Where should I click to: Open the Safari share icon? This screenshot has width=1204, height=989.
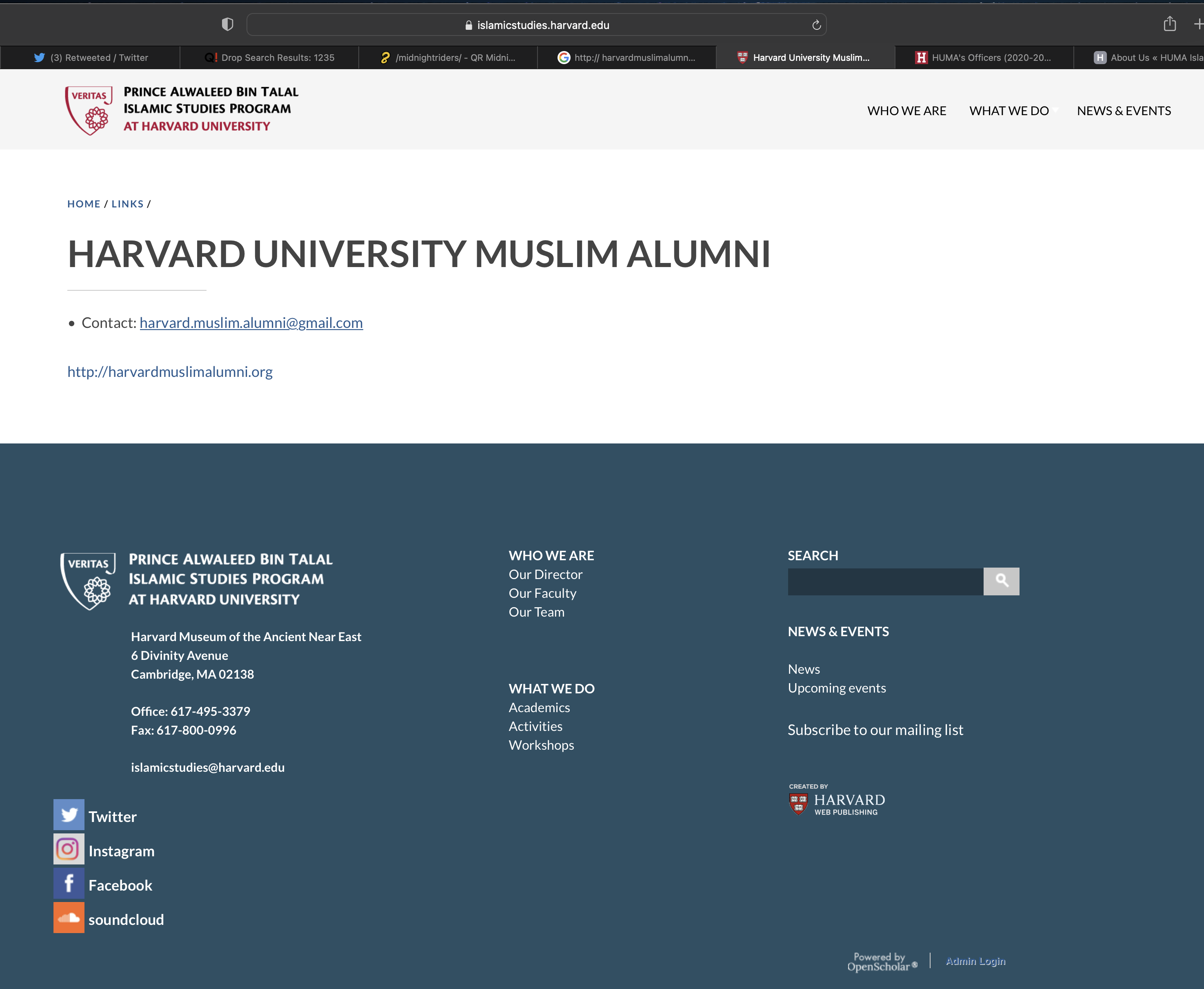(1169, 24)
